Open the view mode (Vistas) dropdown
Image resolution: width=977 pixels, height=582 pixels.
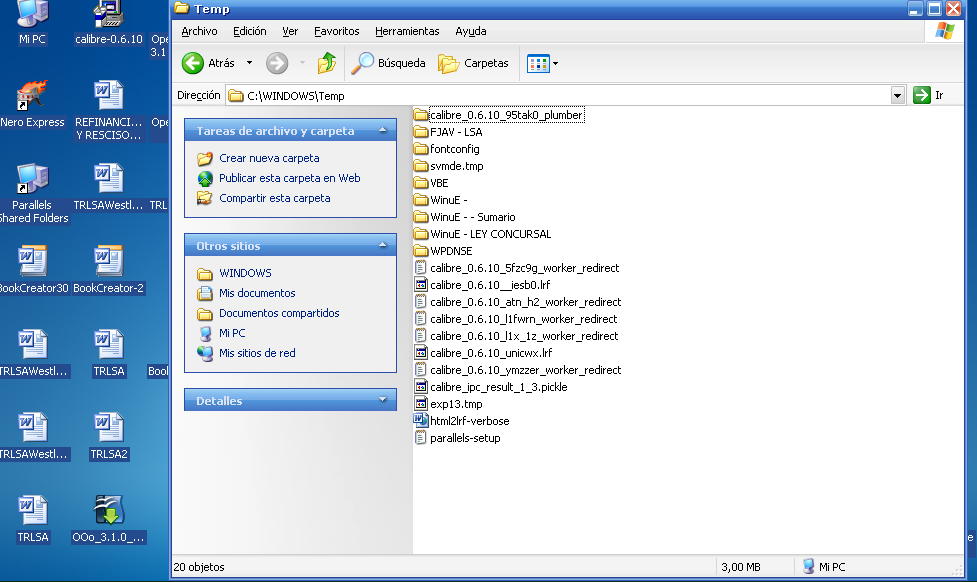click(542, 63)
